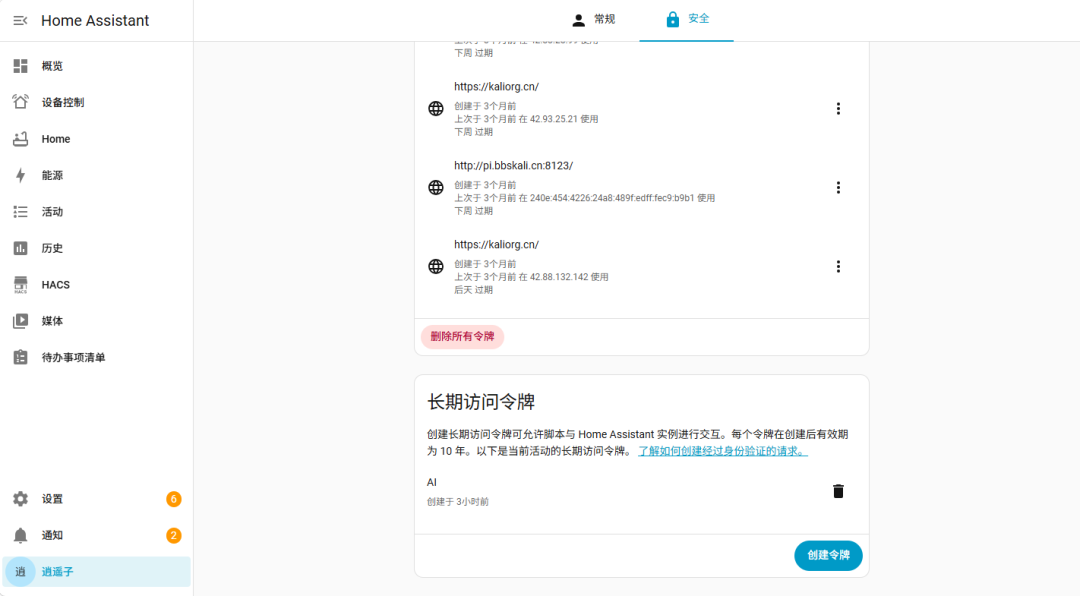Click the 设置 gear icon
Screen dimensions: 1080x596
(x=21, y=499)
